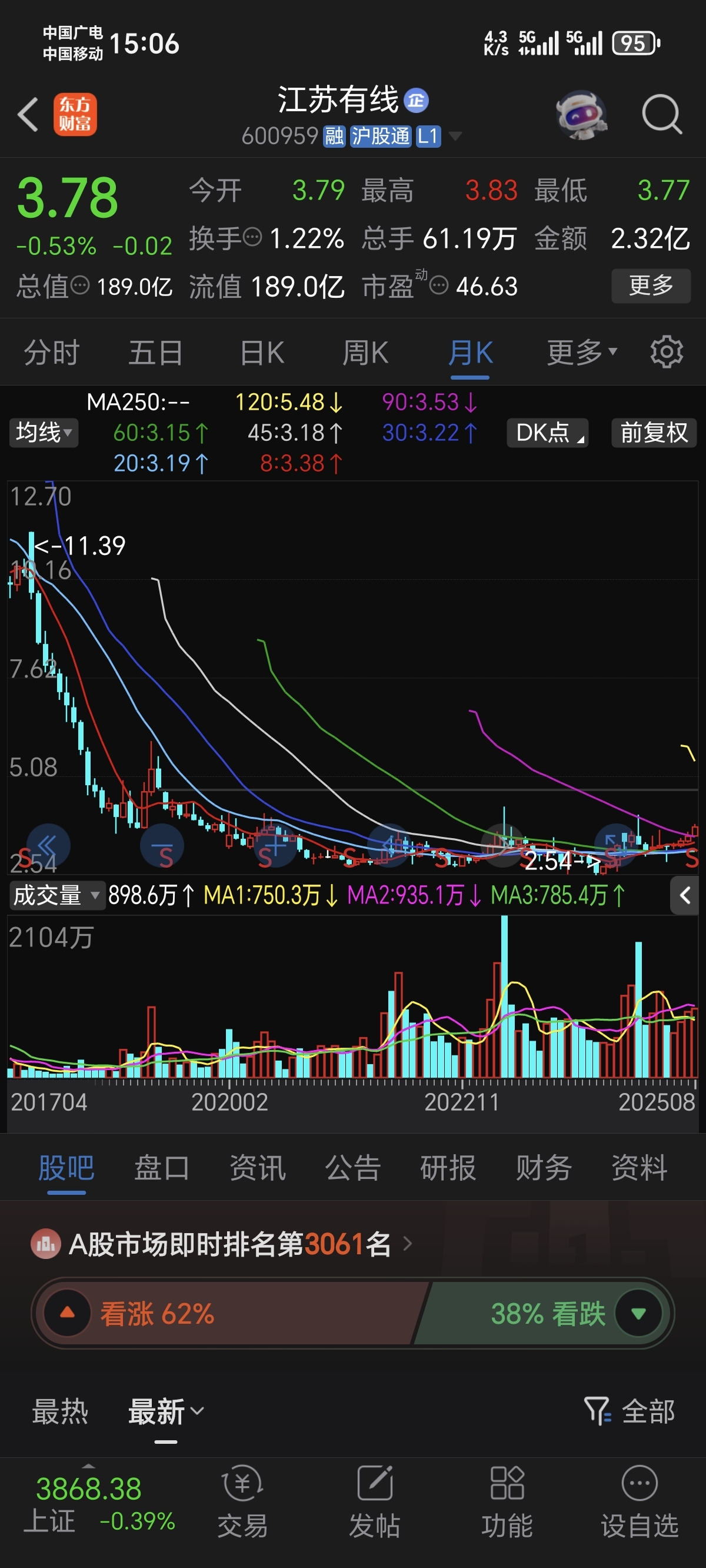Open the 更多 period dropdown

(582, 352)
